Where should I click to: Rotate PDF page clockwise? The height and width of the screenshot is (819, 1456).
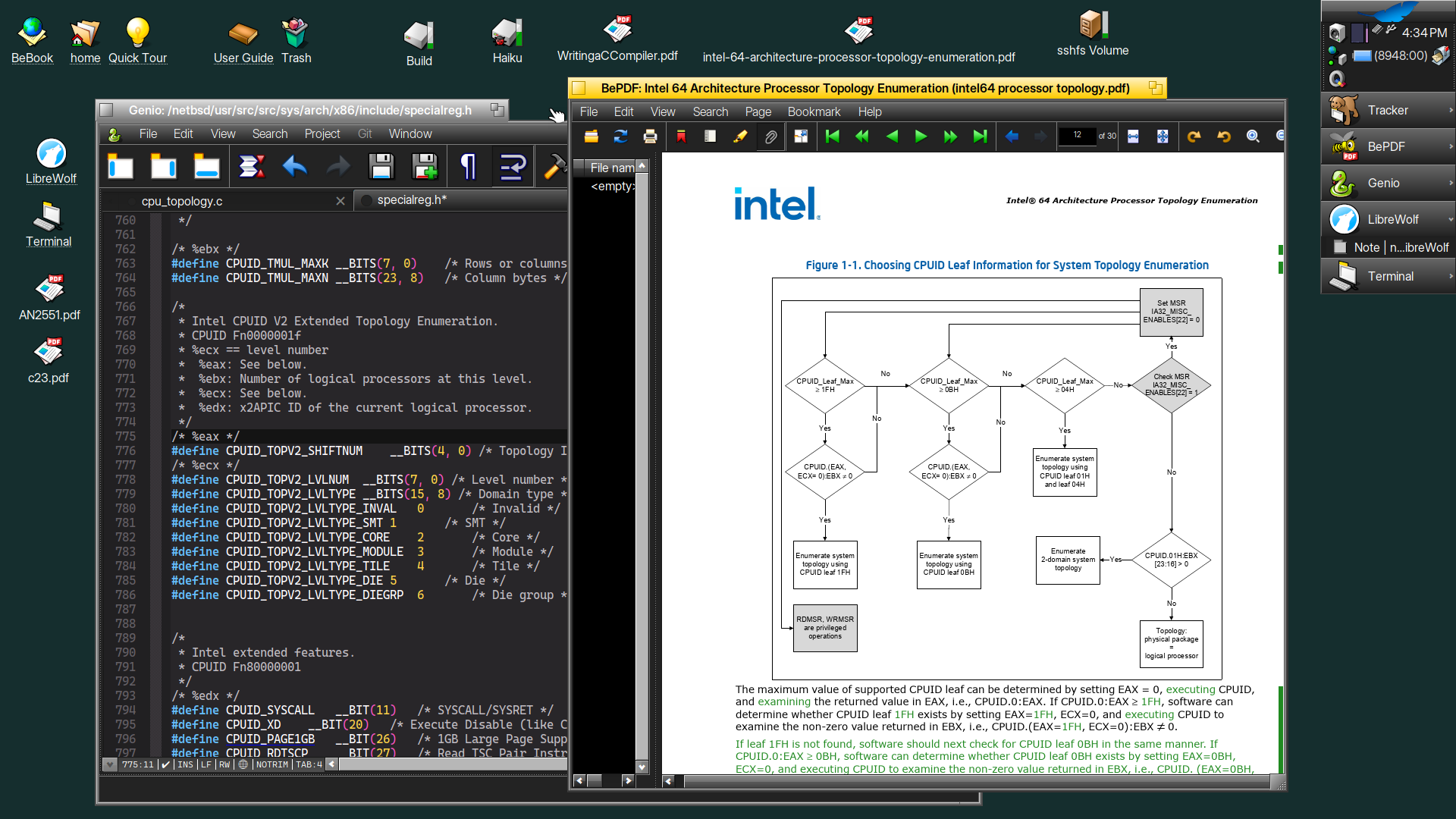coord(1194,136)
